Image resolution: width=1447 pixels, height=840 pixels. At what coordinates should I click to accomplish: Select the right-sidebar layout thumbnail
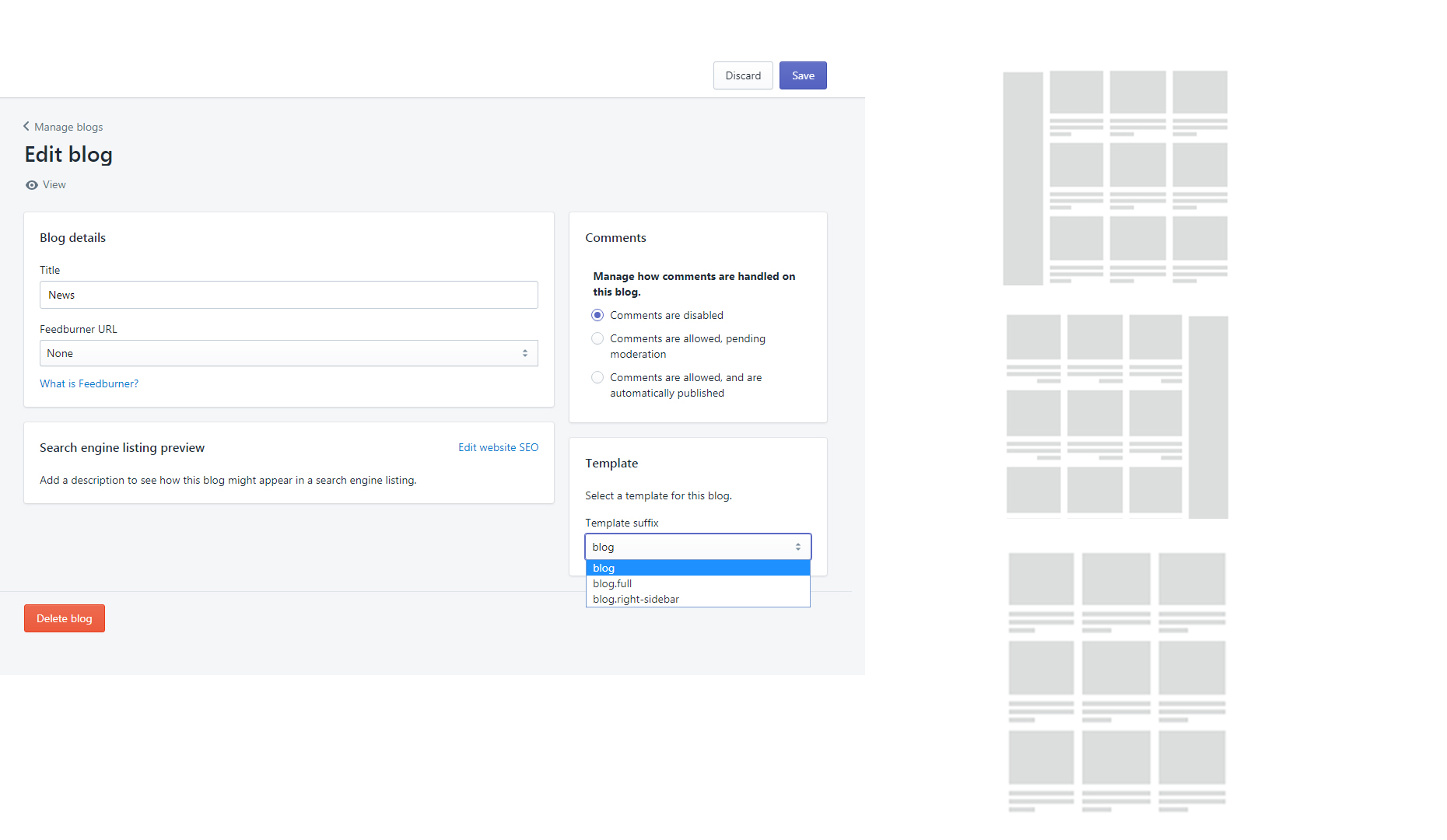[x=1116, y=416]
